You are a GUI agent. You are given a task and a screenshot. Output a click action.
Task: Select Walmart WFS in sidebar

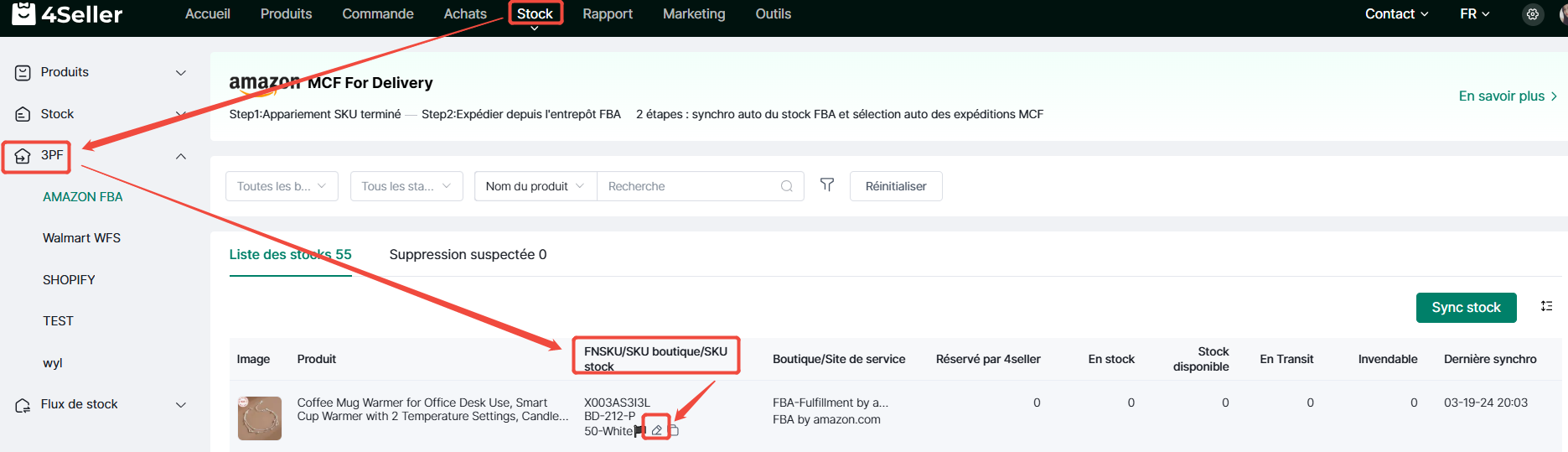(82, 238)
